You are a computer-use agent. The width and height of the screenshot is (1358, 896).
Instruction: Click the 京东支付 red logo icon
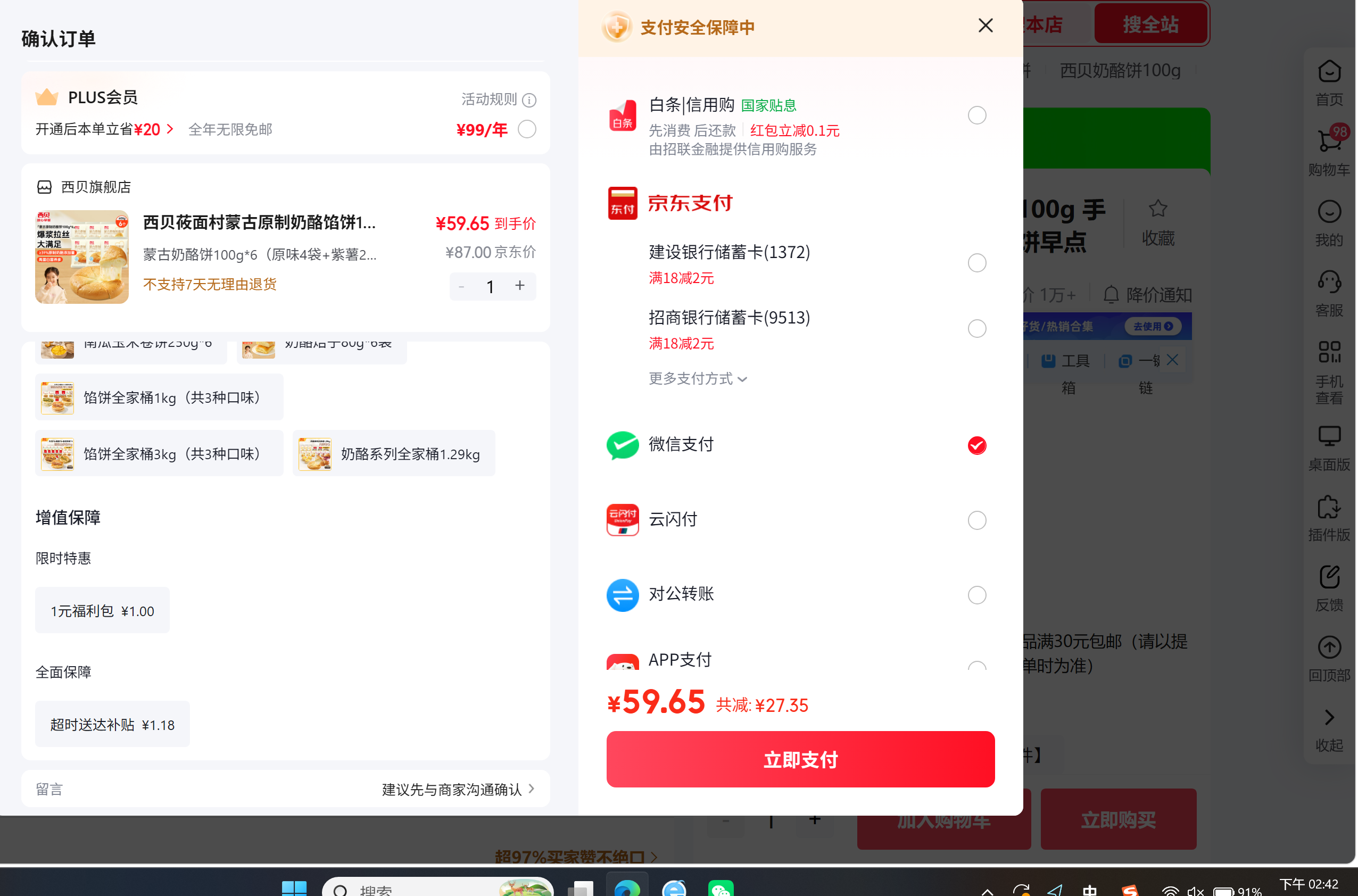coord(623,203)
